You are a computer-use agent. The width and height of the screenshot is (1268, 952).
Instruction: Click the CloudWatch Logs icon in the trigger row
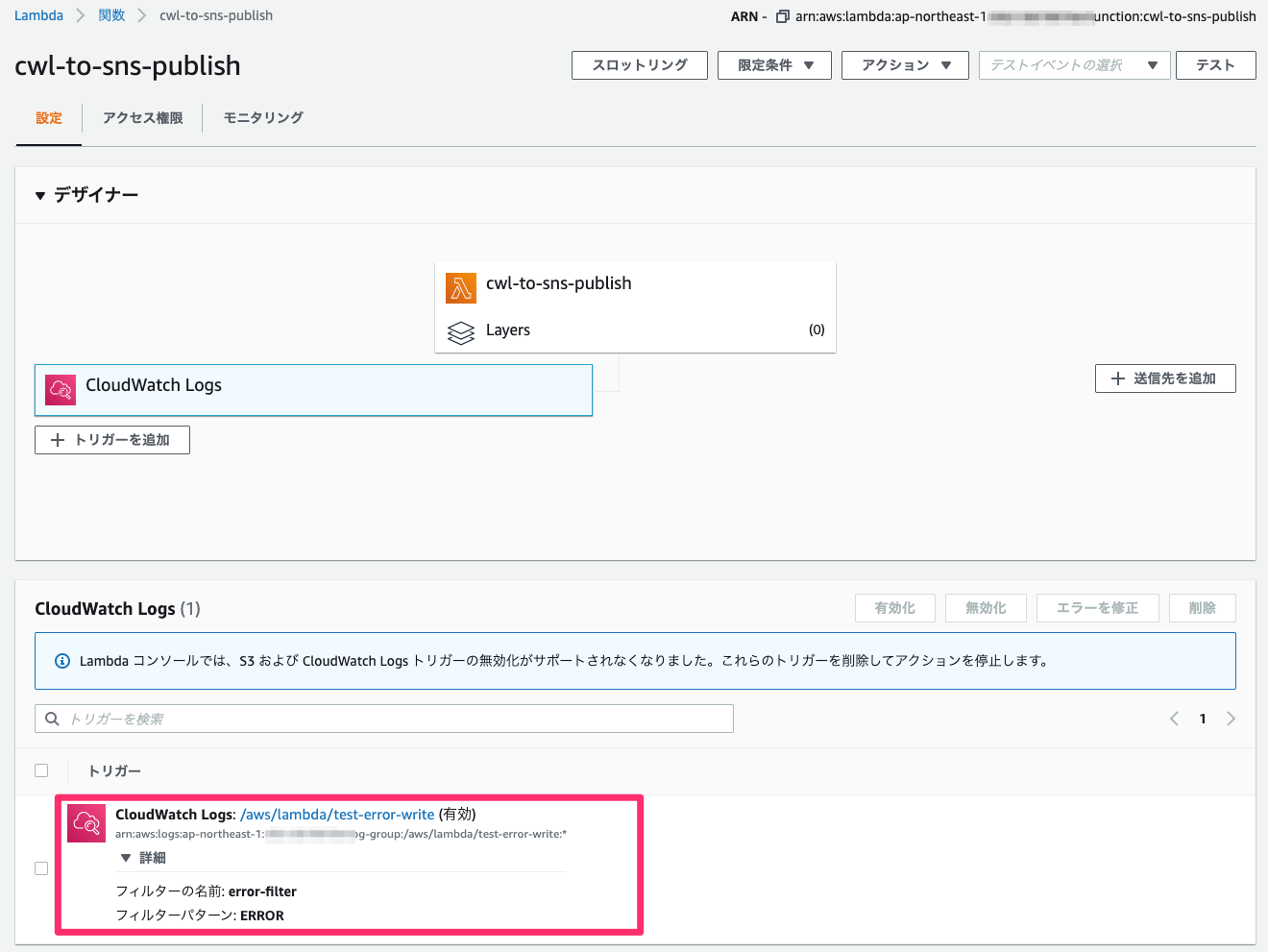[85, 823]
